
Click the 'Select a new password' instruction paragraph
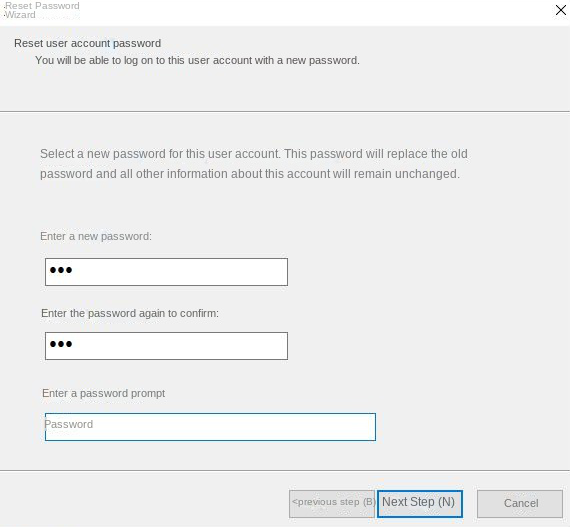click(254, 164)
